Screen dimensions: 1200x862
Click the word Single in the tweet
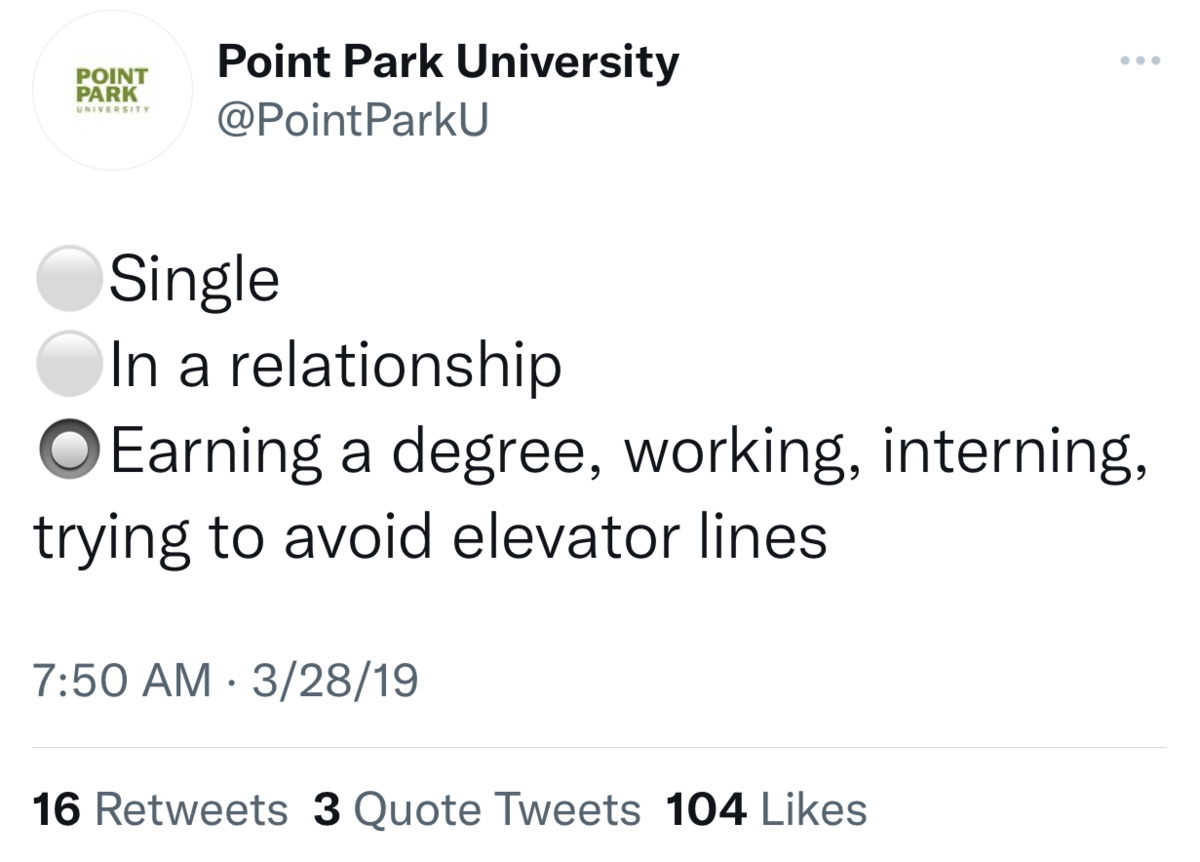pos(194,282)
